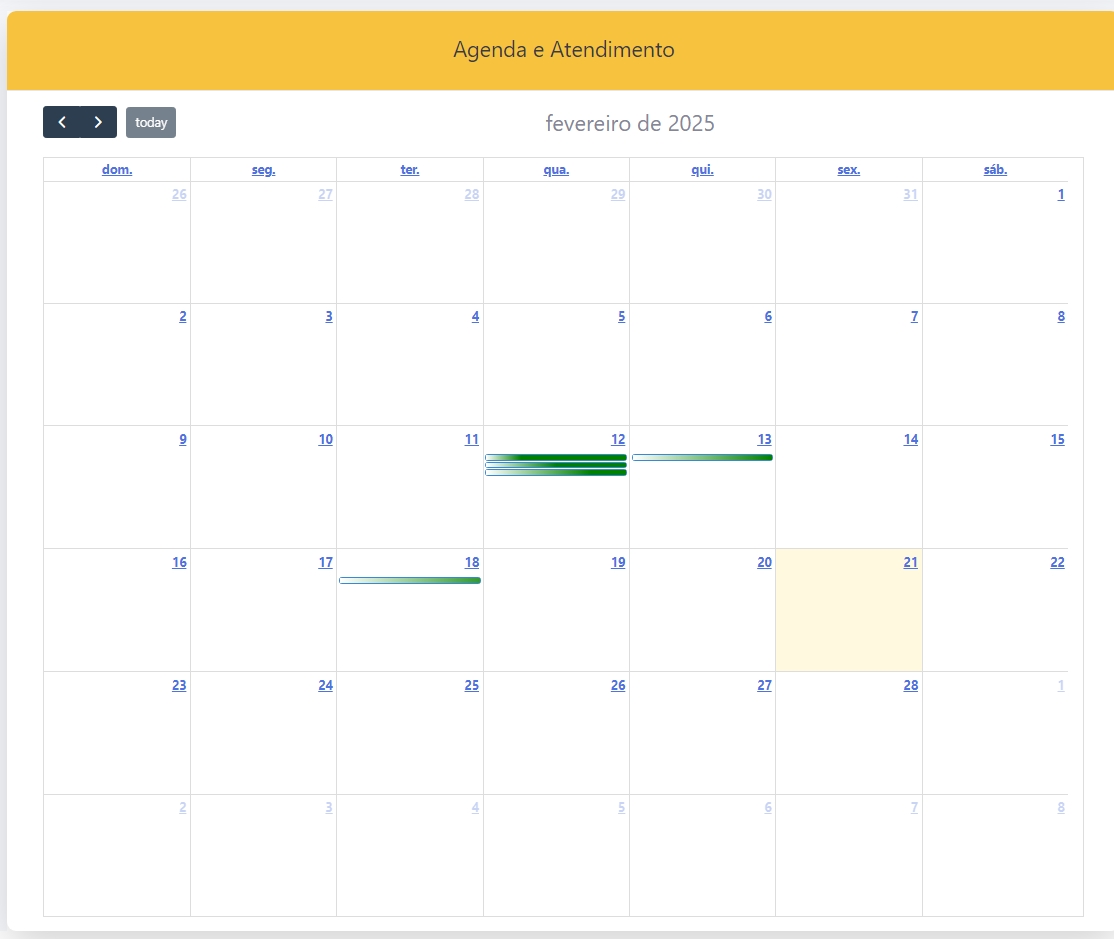Open the first event bar on February 12

(x=556, y=458)
